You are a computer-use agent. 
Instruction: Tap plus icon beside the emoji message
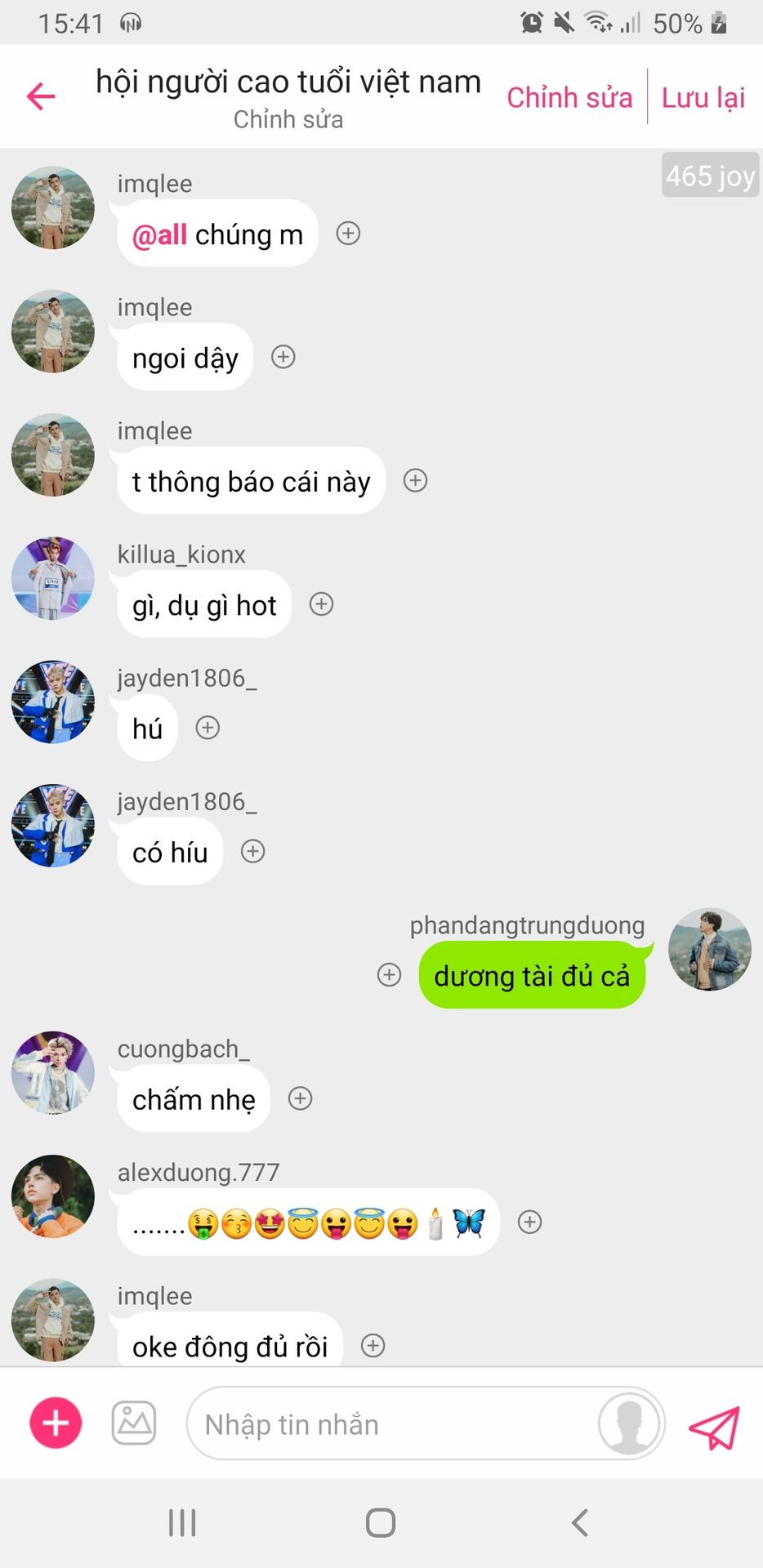[x=530, y=1222]
